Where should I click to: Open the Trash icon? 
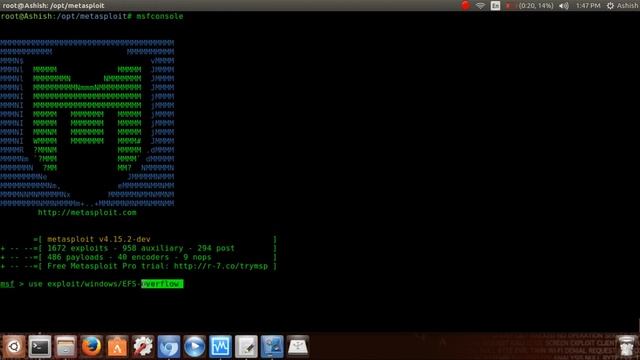(x=626, y=347)
